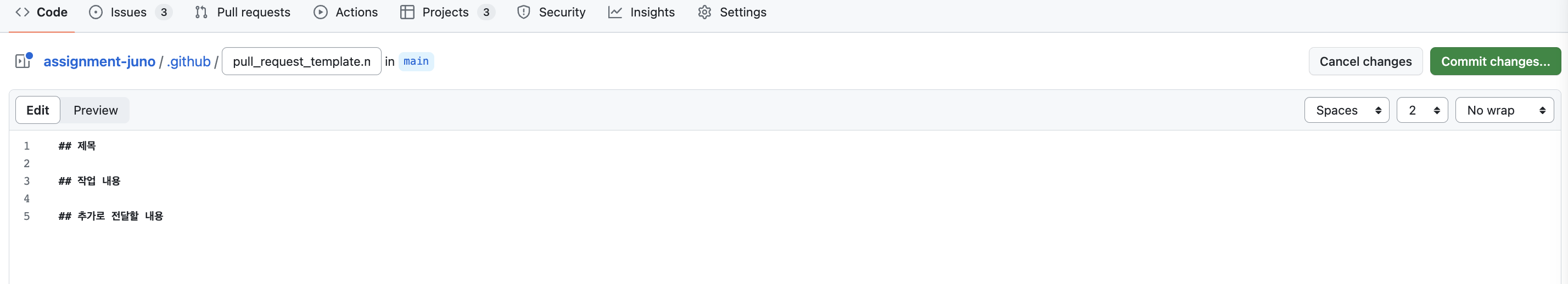This screenshot has width=1568, height=284.
Task: Click the Security shield icon
Action: coord(523,12)
